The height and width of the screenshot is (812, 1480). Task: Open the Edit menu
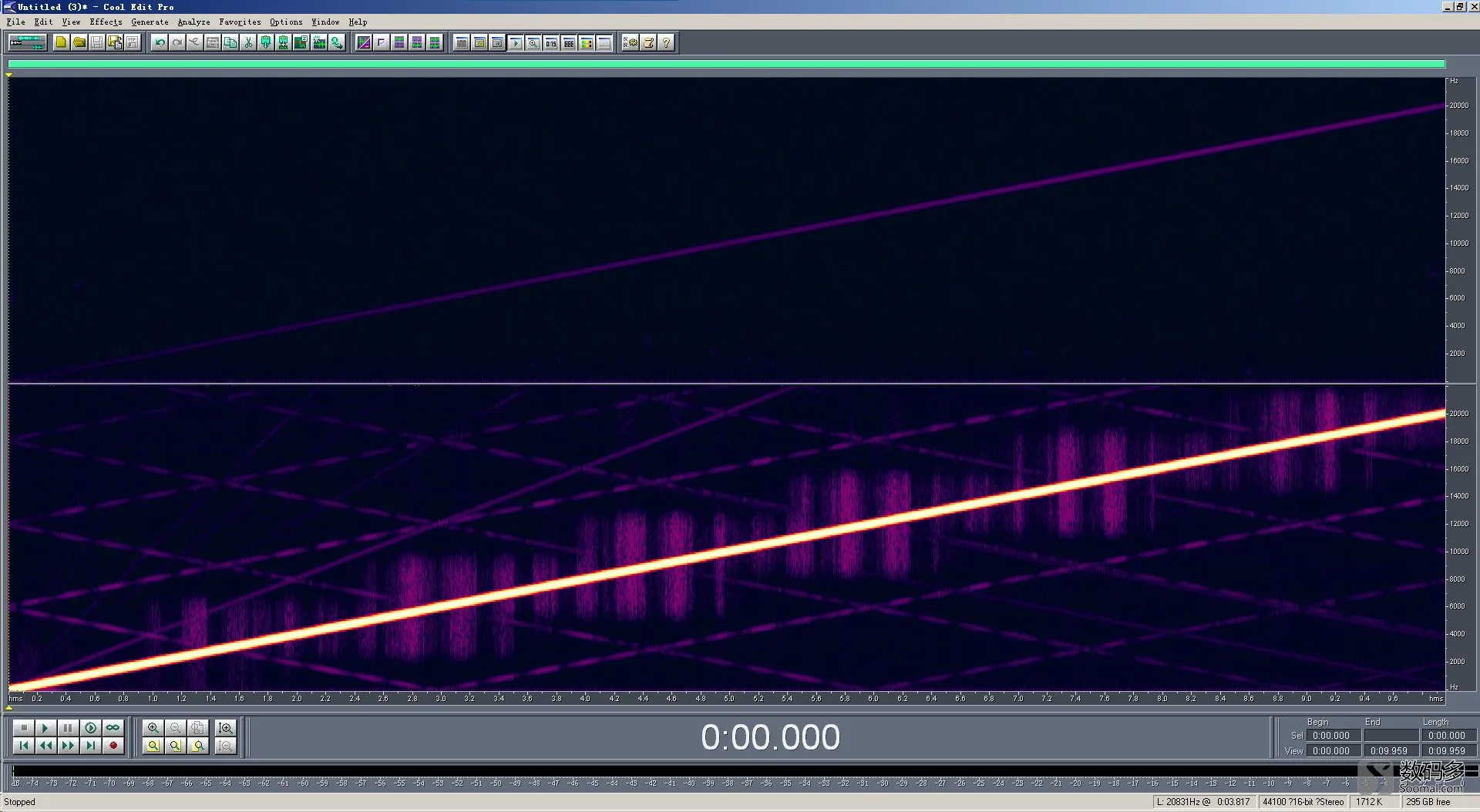click(43, 22)
